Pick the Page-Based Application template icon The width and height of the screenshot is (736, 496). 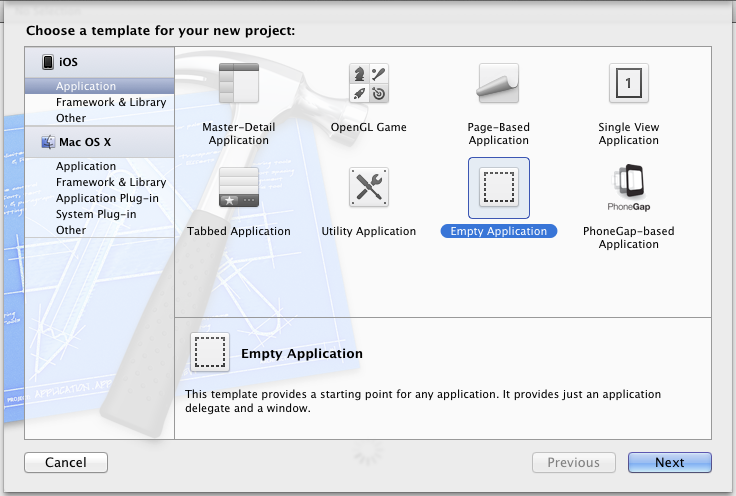pos(498,84)
